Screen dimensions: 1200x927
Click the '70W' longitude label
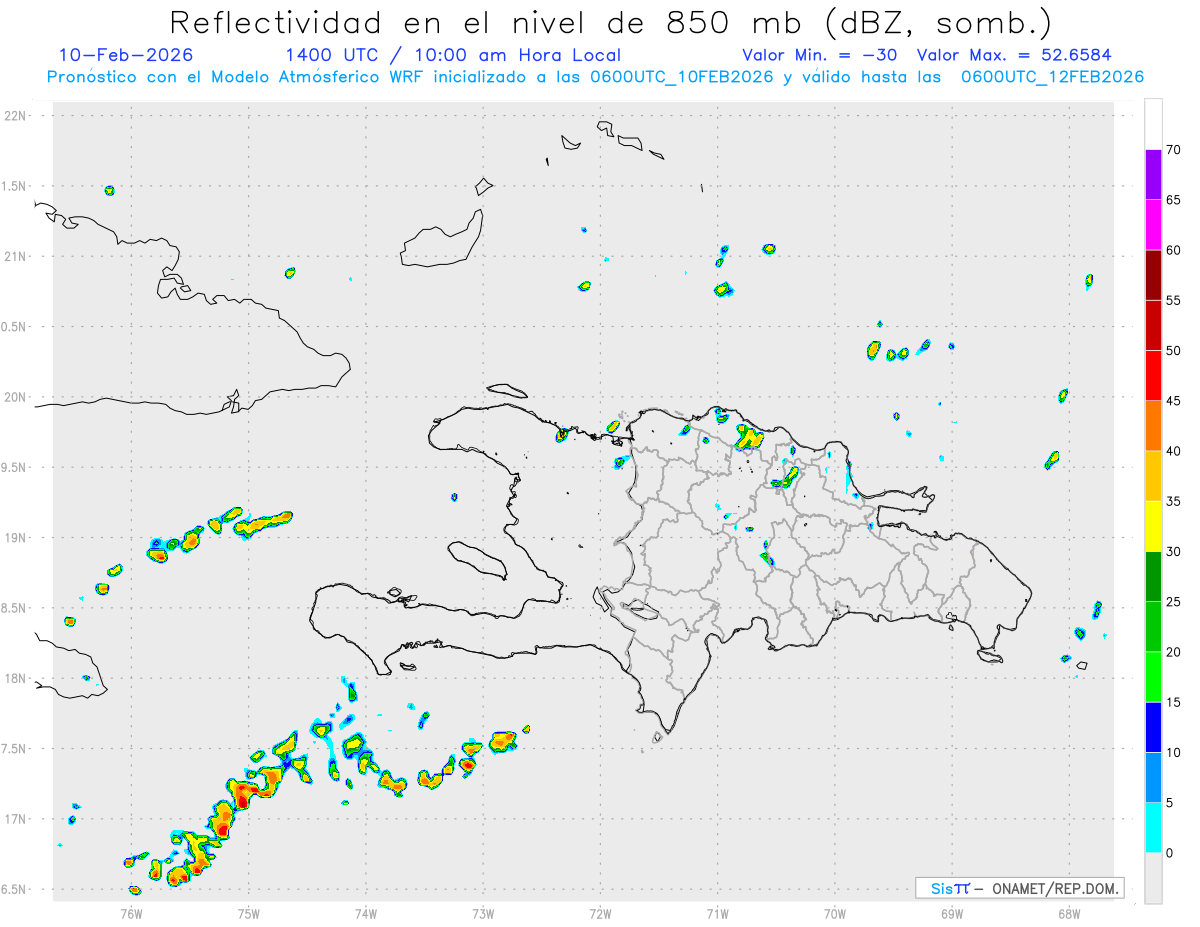click(x=835, y=913)
